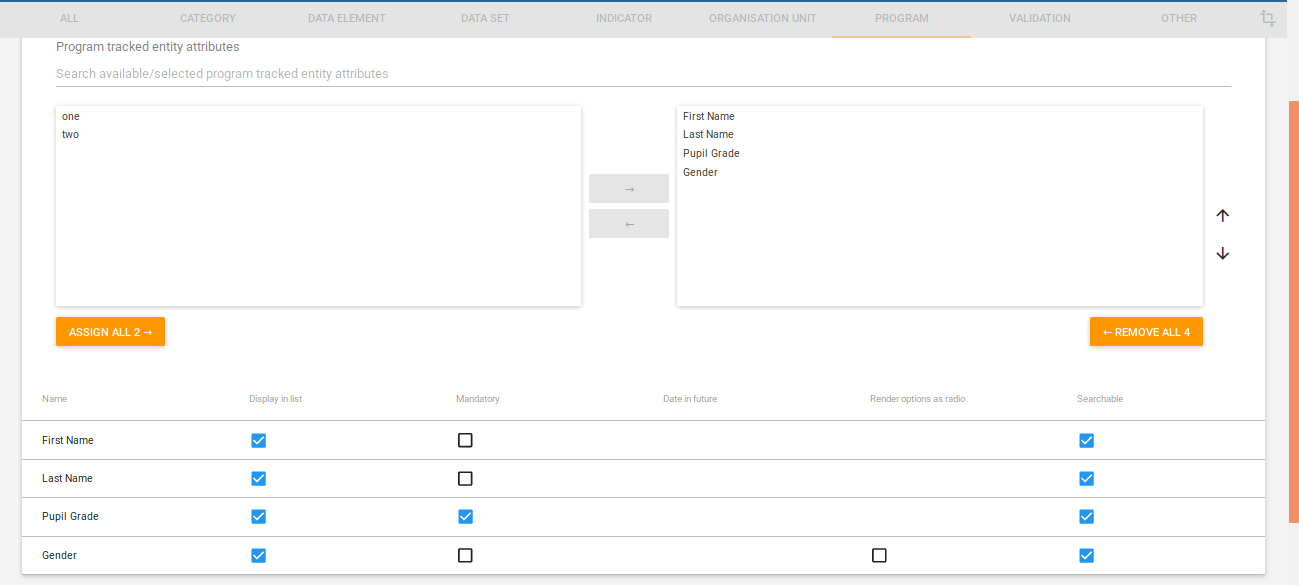Select 'Last Name' in selected attributes list
The height and width of the screenshot is (585, 1299).
708,134
